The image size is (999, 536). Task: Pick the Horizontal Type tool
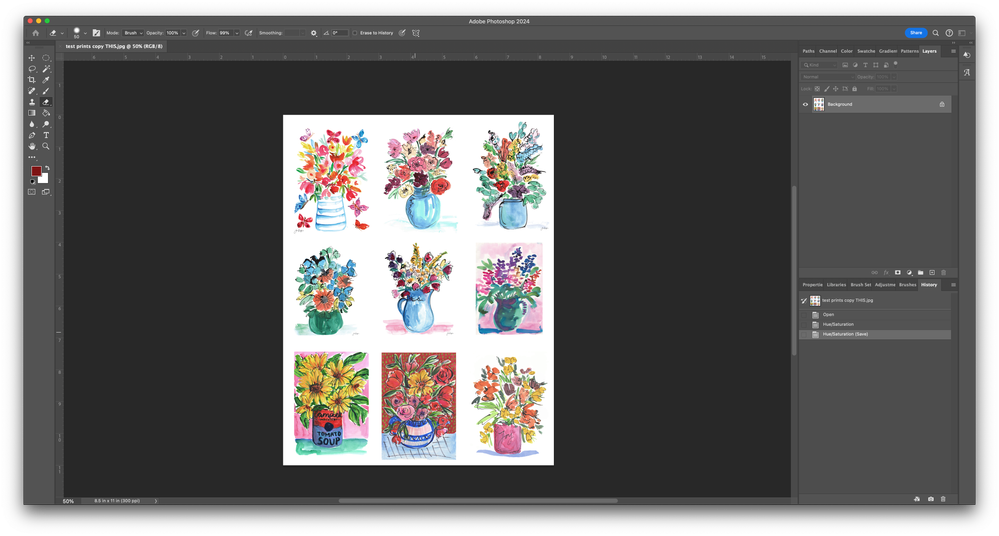click(46, 135)
